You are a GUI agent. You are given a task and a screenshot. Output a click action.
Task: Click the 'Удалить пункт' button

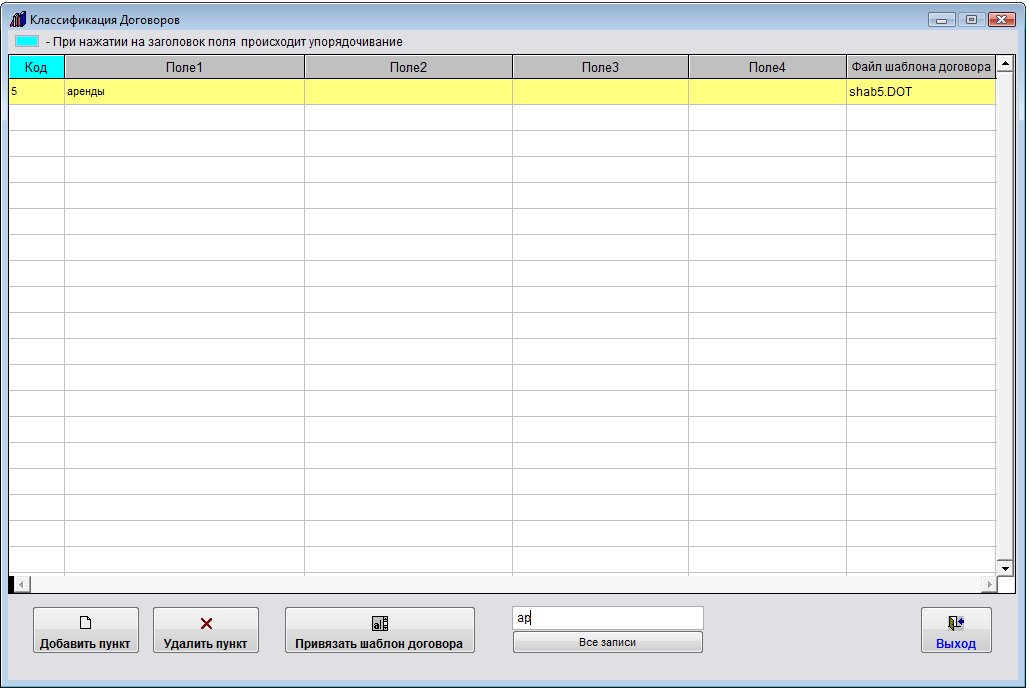tap(206, 630)
